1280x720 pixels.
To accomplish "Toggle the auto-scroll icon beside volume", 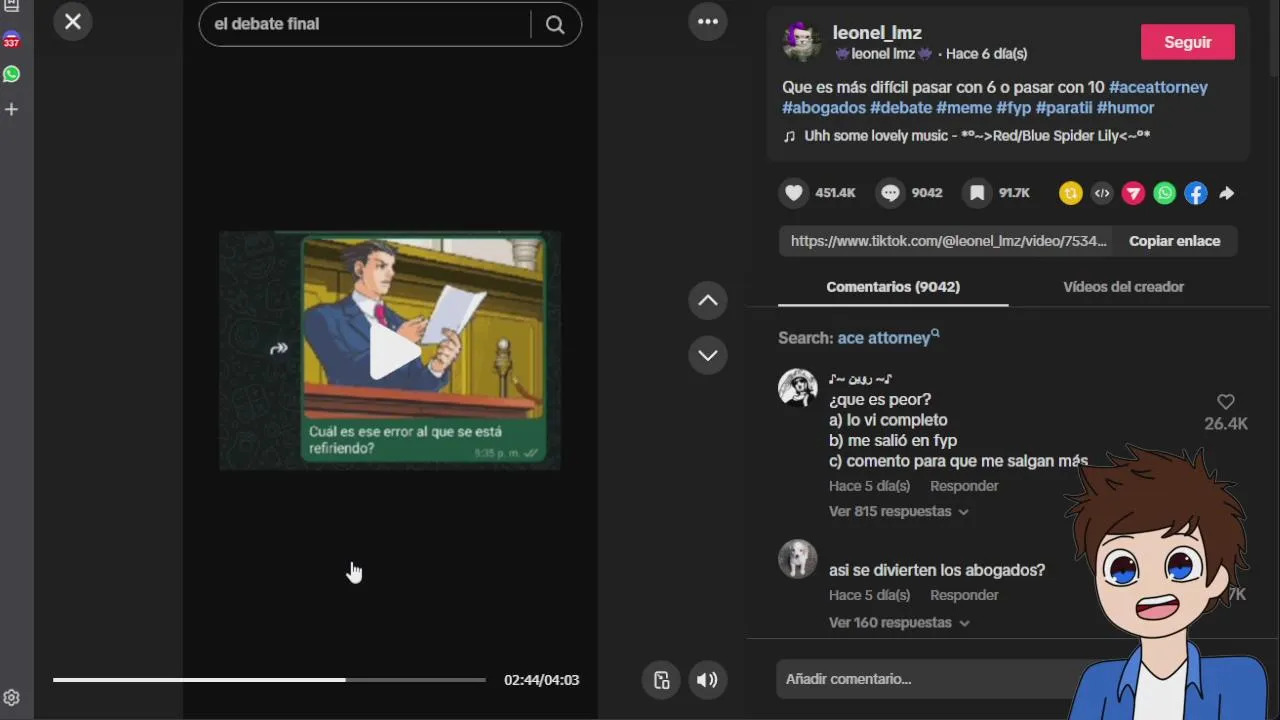I will click(x=661, y=680).
